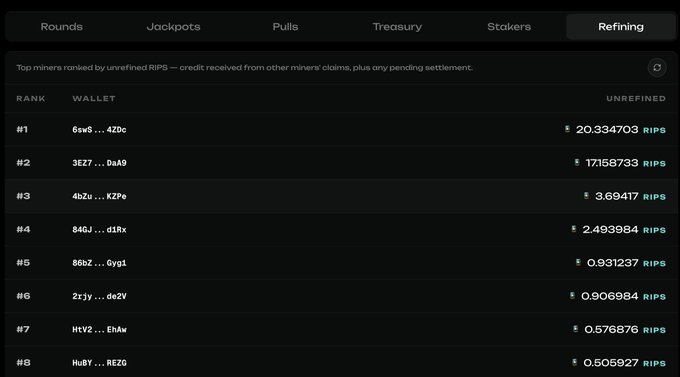This screenshot has width=680, height=377.
Task: Click rank #2 label
Action: pyautogui.click(x=23, y=163)
